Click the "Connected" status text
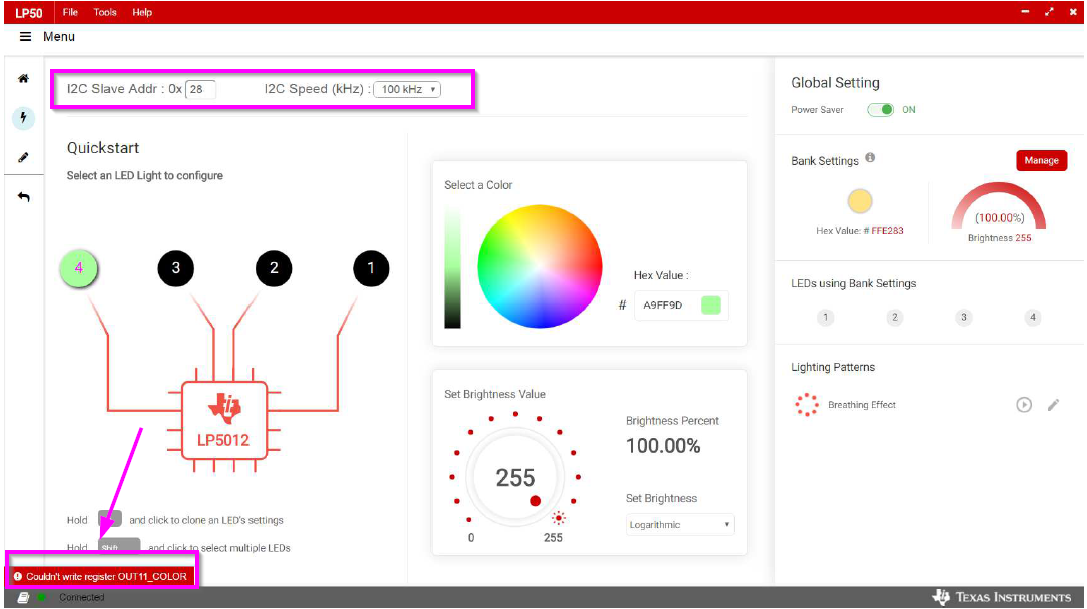The height and width of the screenshot is (609, 1087). [x=82, y=597]
